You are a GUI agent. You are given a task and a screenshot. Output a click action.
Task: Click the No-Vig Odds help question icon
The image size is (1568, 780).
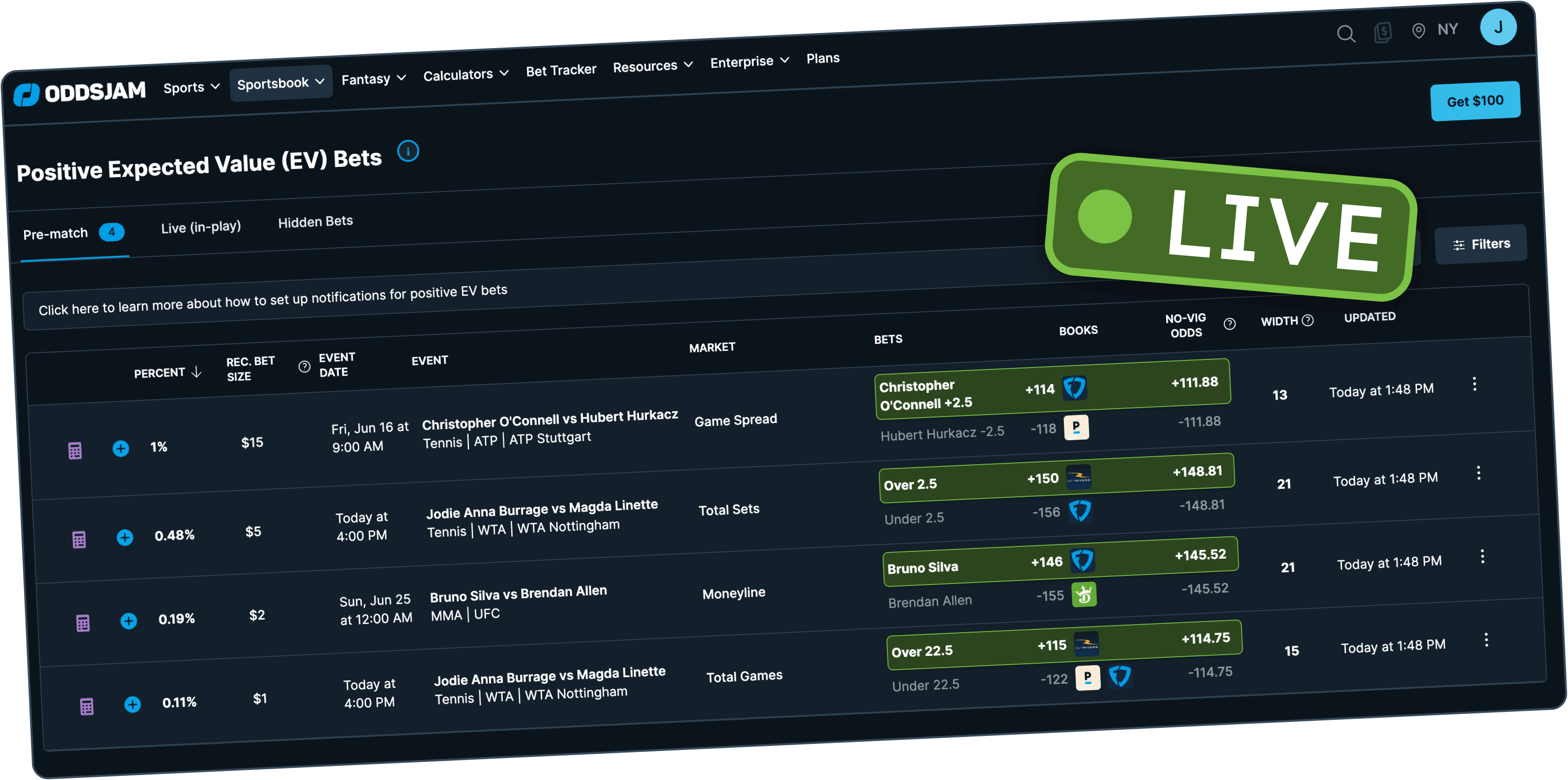[1230, 324]
